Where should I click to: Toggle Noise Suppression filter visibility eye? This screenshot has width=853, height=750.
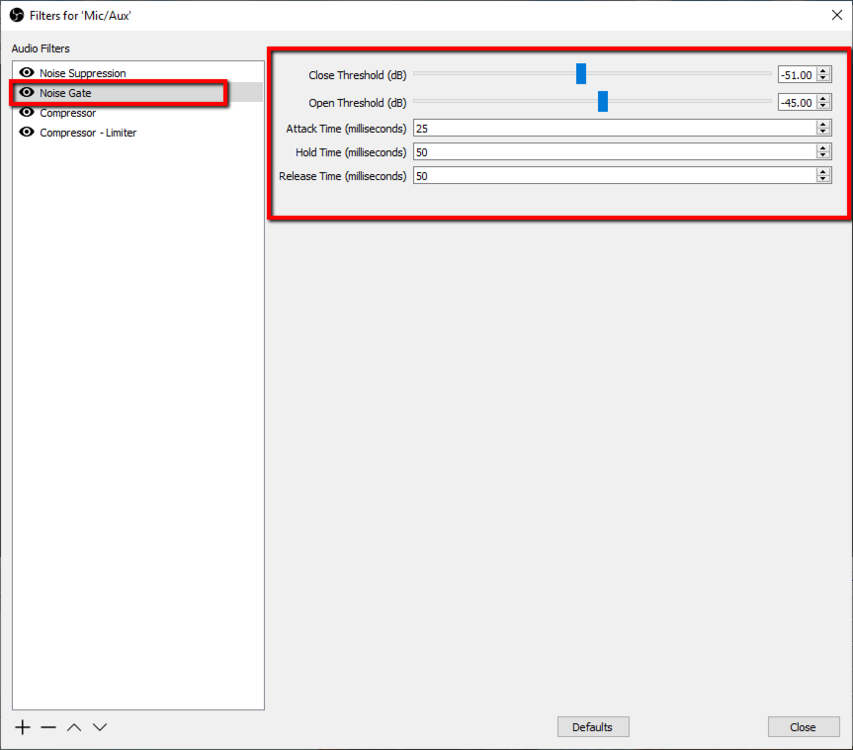point(27,73)
